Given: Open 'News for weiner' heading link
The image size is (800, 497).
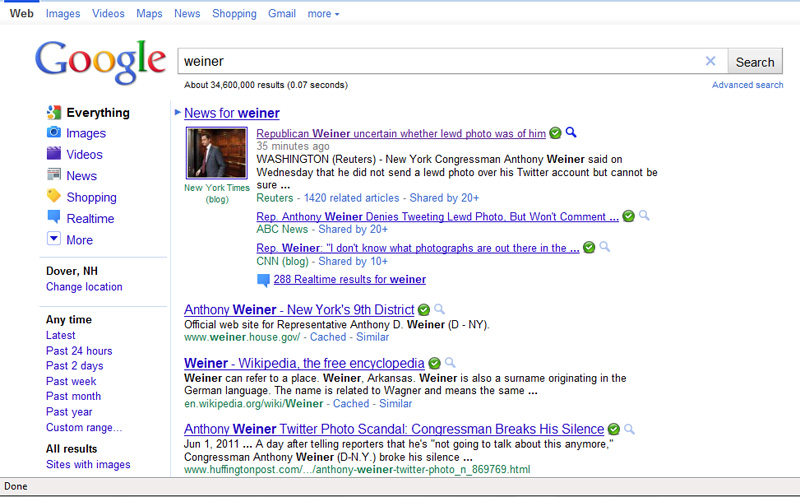Looking at the screenshot, I should point(232,113).
